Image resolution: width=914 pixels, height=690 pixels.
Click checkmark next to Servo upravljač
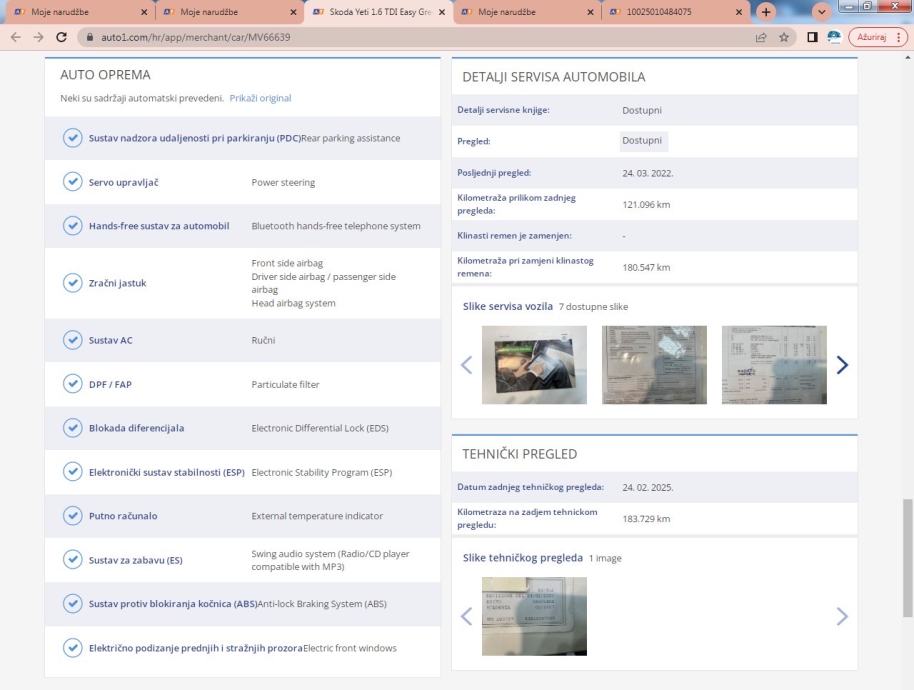coord(72,182)
